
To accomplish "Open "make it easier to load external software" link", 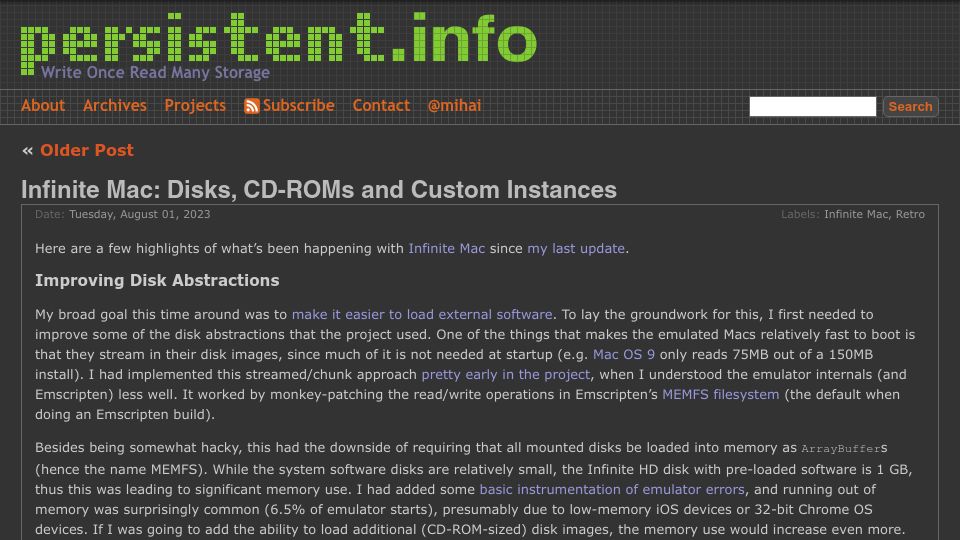I will [x=422, y=315].
